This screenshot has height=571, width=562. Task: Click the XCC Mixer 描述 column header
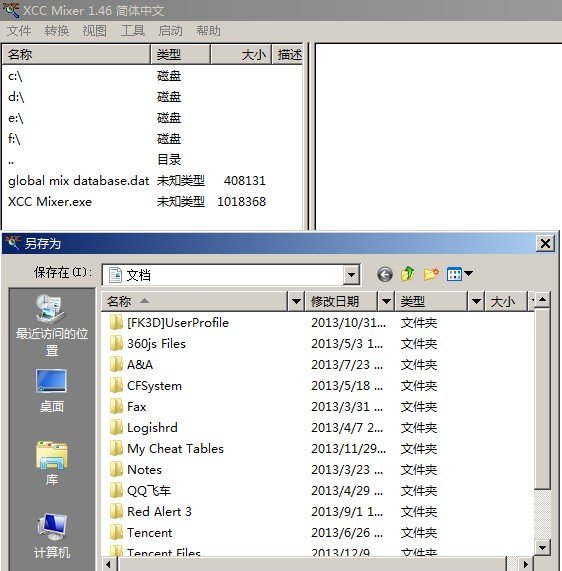(x=287, y=55)
